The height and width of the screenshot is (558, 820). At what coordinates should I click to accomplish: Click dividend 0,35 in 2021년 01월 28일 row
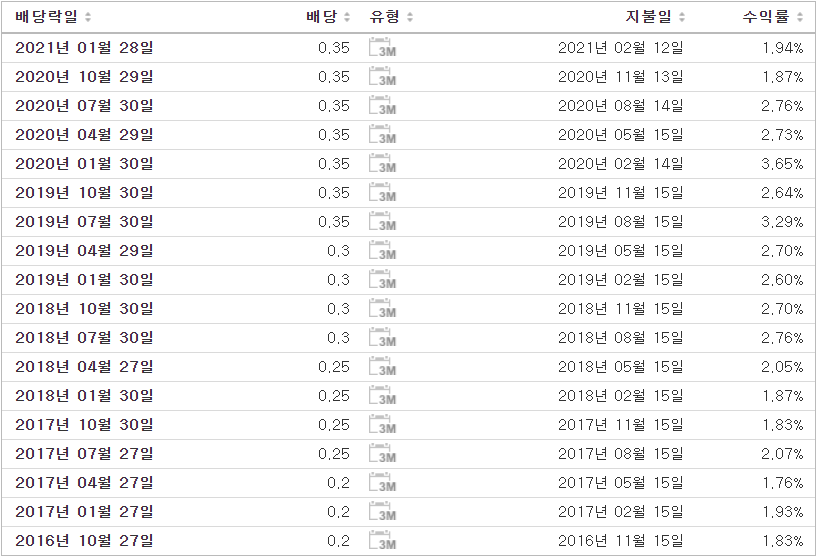(334, 48)
